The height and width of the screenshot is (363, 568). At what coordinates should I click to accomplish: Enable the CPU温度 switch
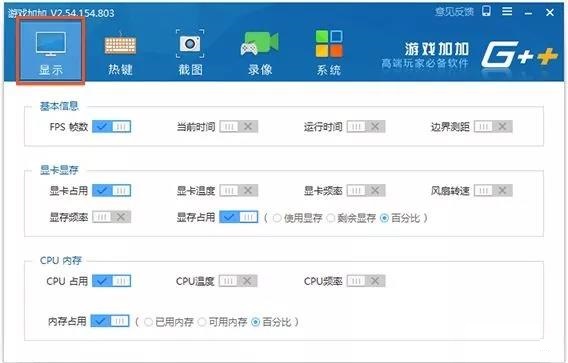click(x=238, y=281)
